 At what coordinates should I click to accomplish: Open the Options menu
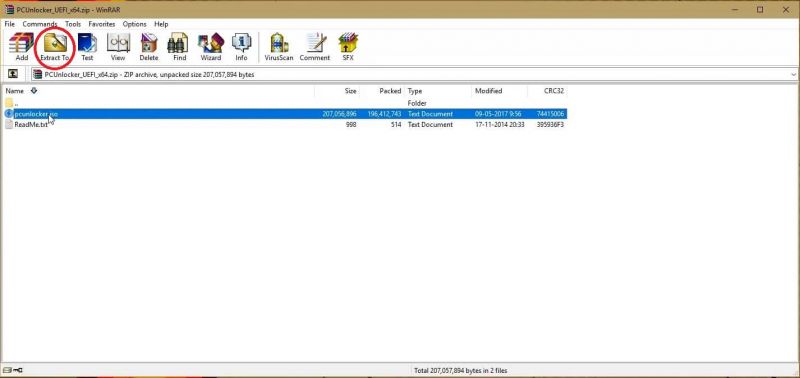134,24
